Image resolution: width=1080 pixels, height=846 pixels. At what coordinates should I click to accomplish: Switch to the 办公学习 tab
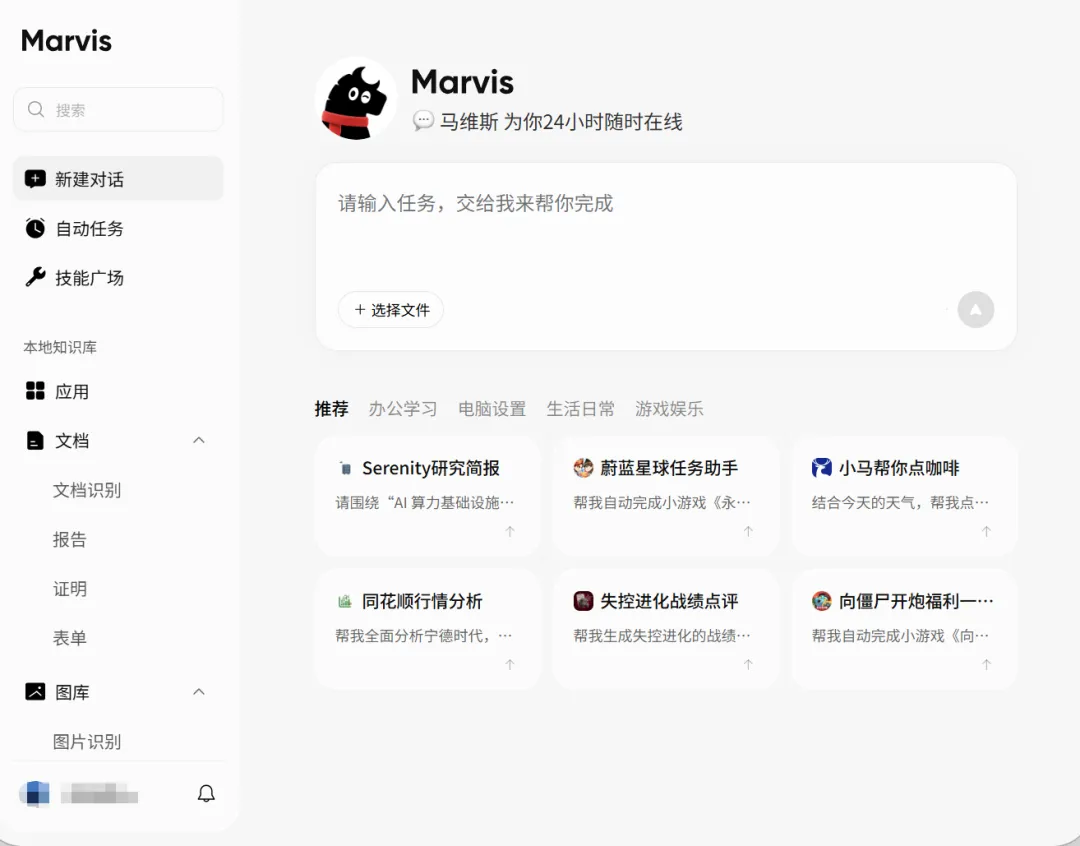point(403,409)
